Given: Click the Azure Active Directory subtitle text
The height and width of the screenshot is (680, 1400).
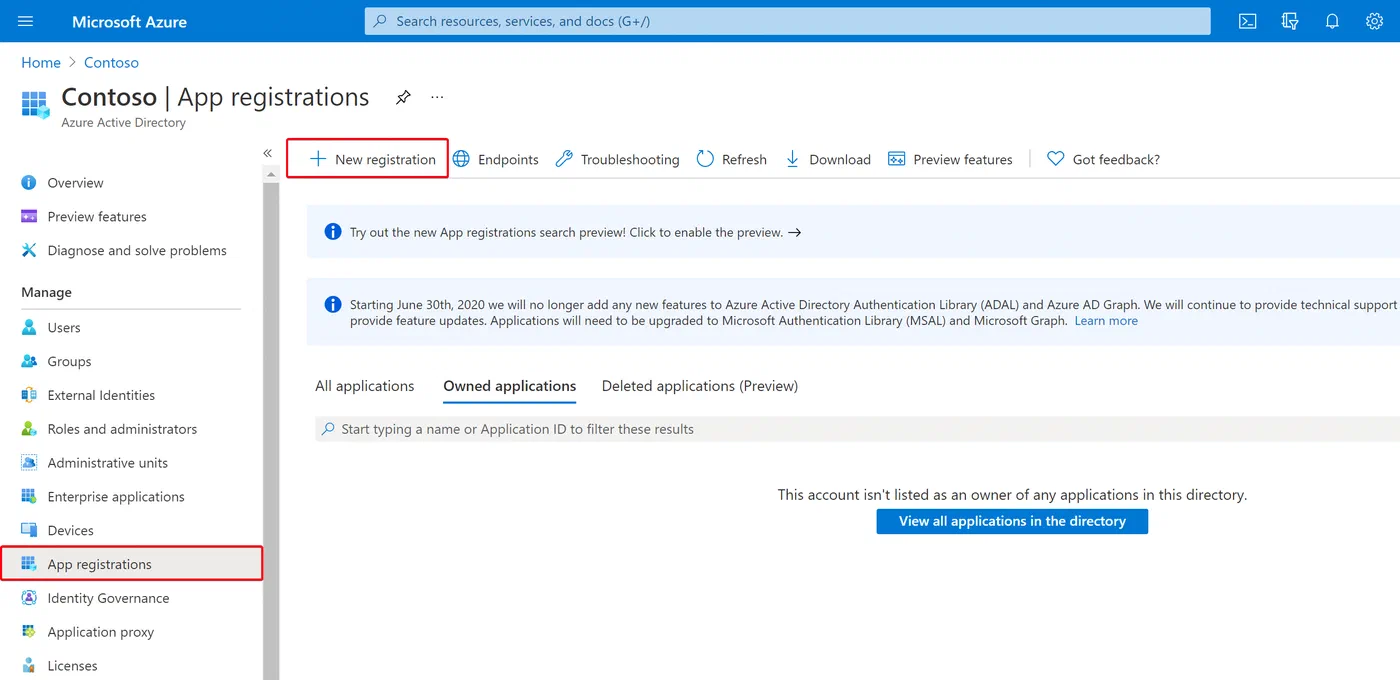Looking at the screenshot, I should [x=123, y=123].
